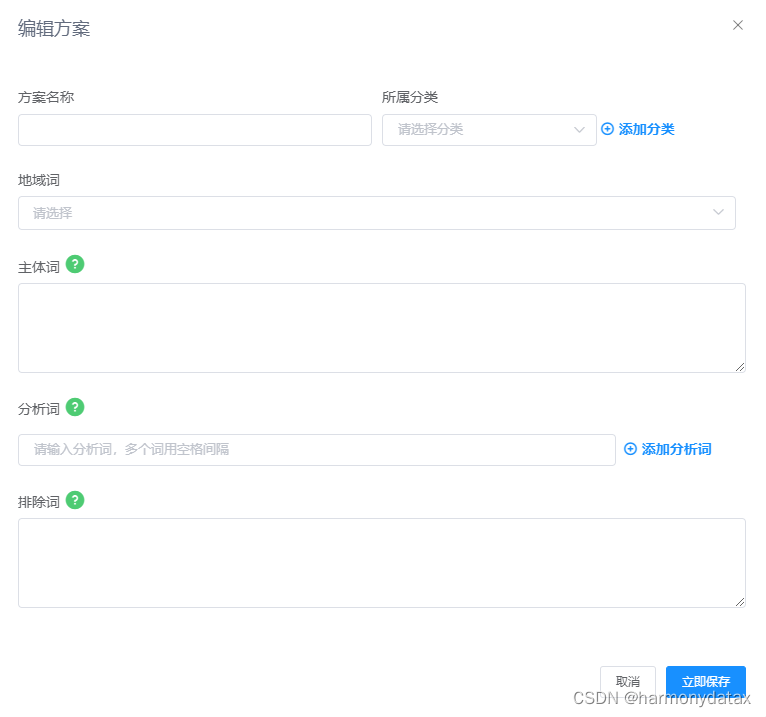Screen dimensions: 766x717
Task: Focus the 方案名称 input field
Action: point(195,130)
